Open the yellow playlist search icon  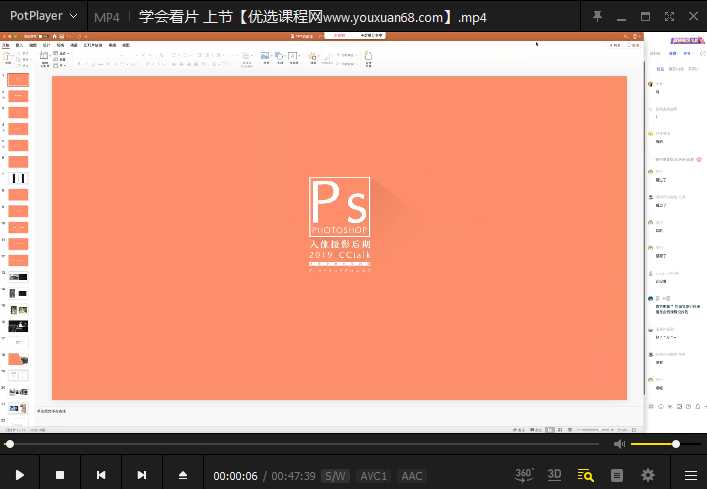tap(586, 475)
